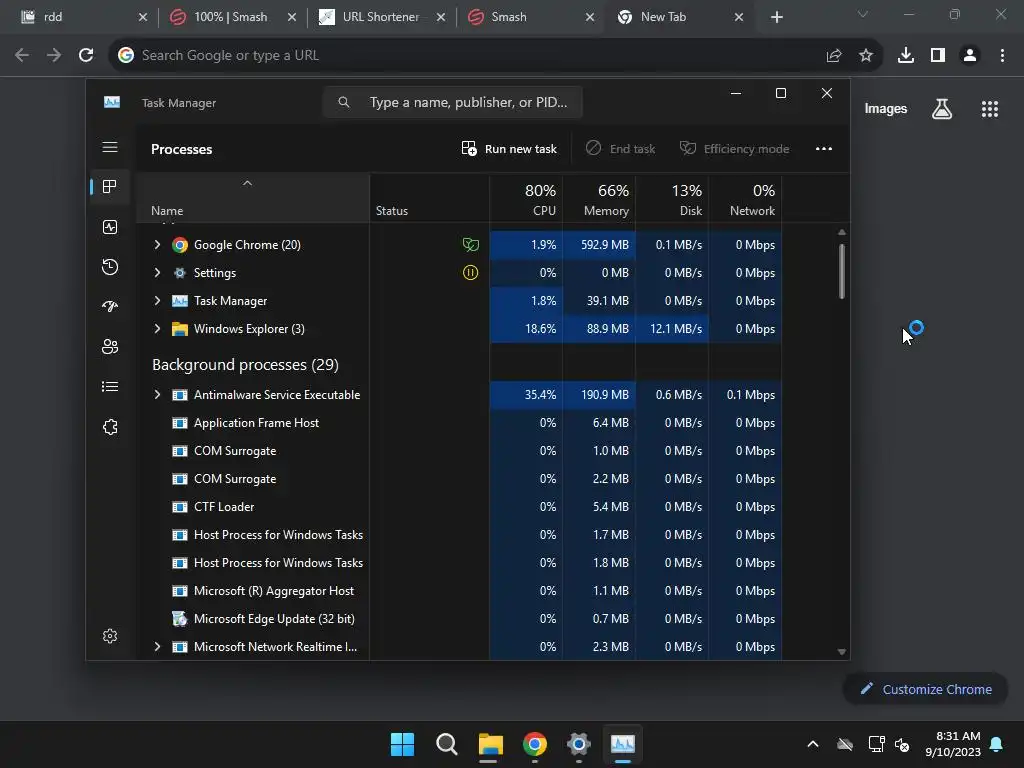Image resolution: width=1024 pixels, height=768 pixels.
Task: Click the scrollbar up arrow in process list
Action: (x=842, y=232)
